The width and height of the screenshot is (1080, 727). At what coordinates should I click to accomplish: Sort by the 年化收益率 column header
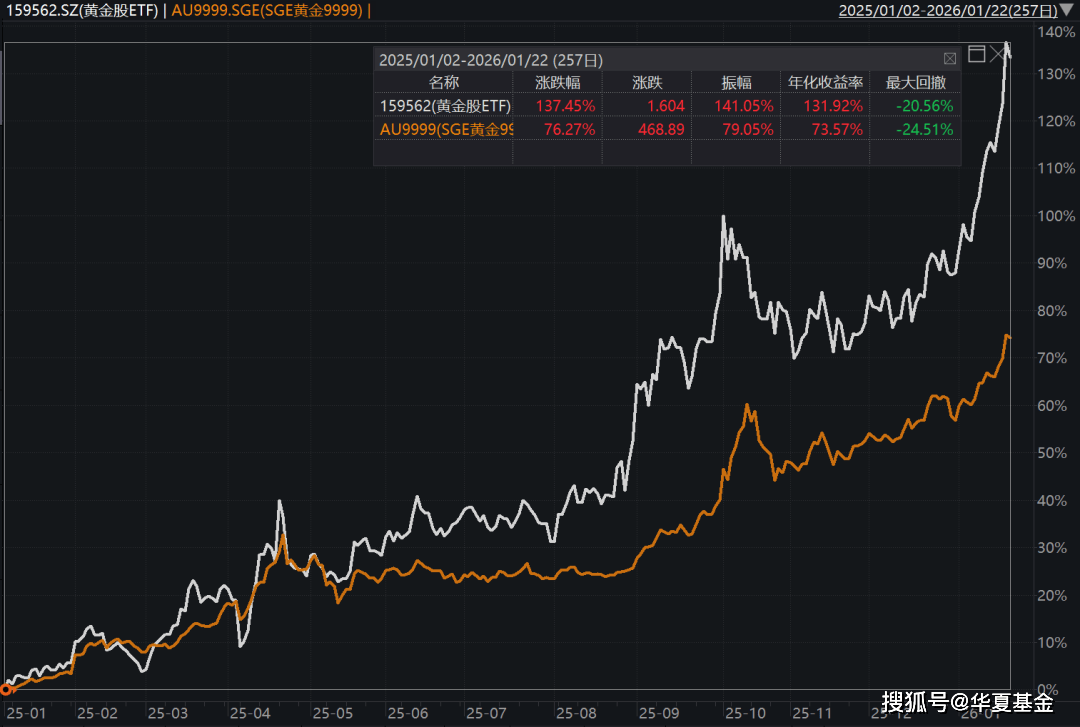coord(825,82)
